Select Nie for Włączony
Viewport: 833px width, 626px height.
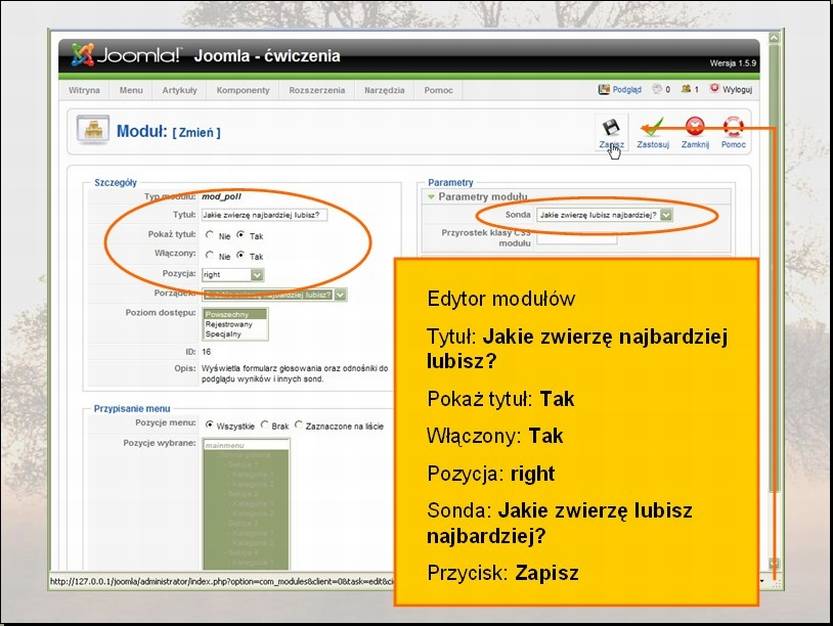[209, 256]
